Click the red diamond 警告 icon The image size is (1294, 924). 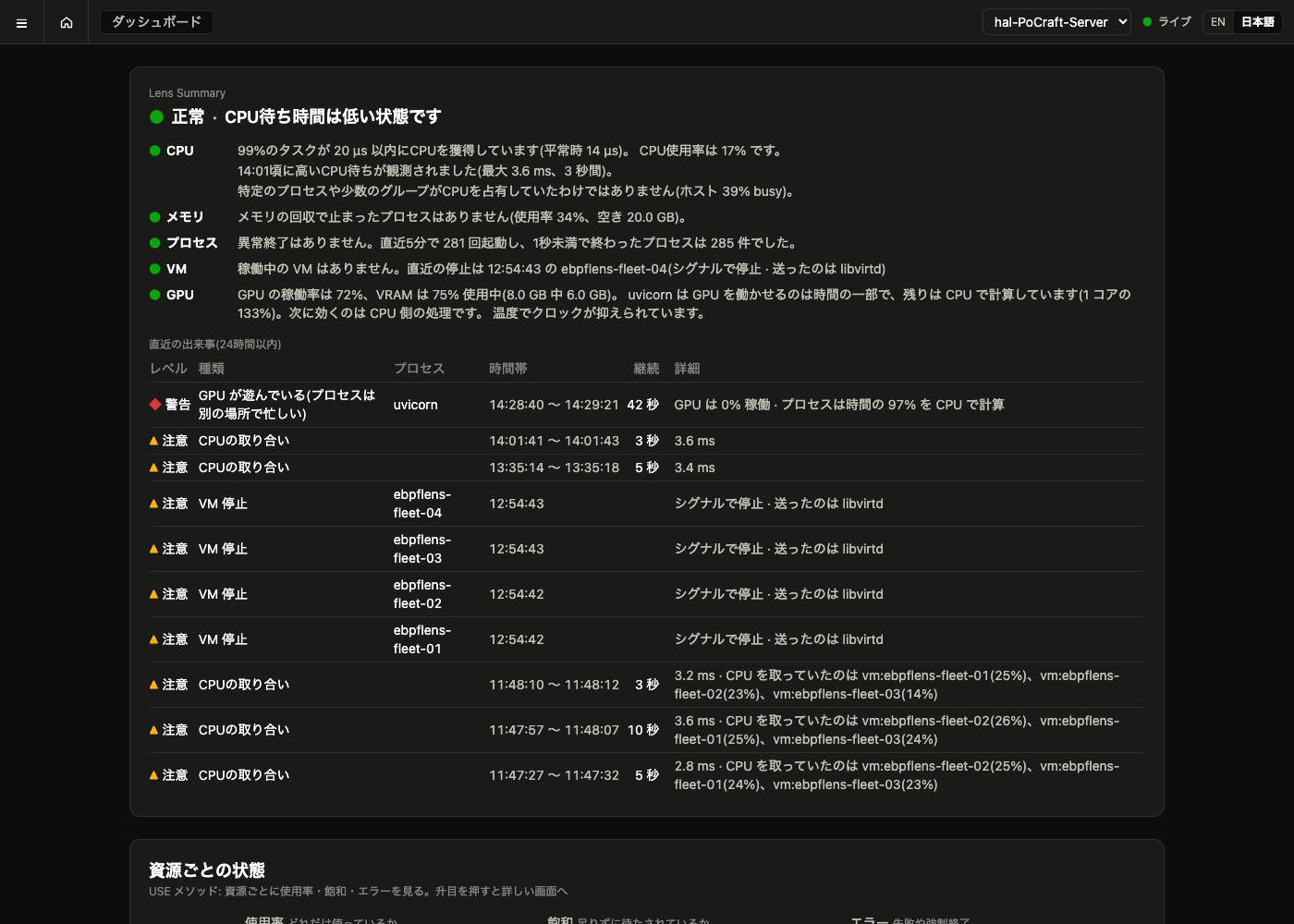[155, 405]
